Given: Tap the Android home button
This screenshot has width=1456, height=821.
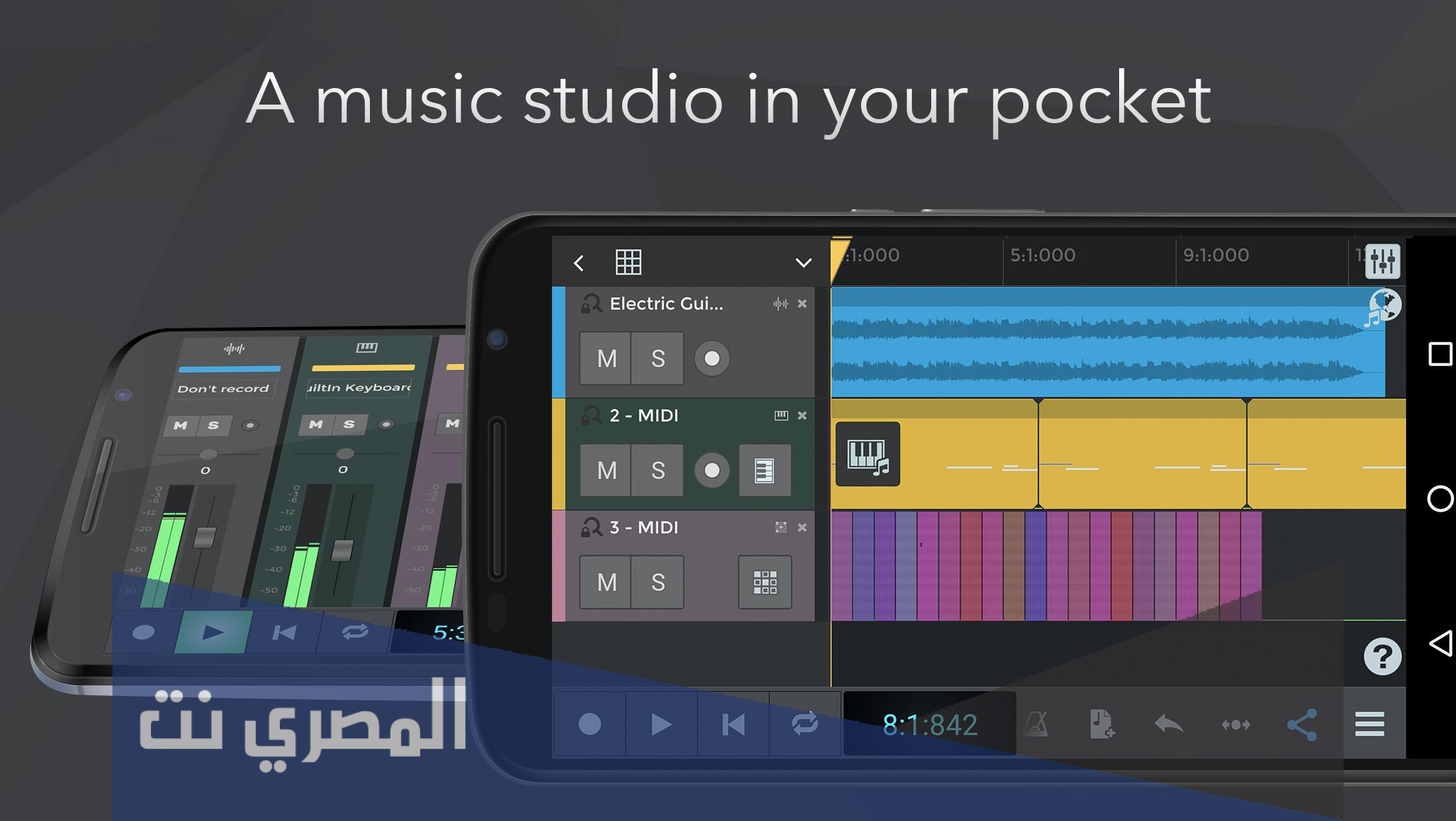Looking at the screenshot, I should pos(1439,499).
